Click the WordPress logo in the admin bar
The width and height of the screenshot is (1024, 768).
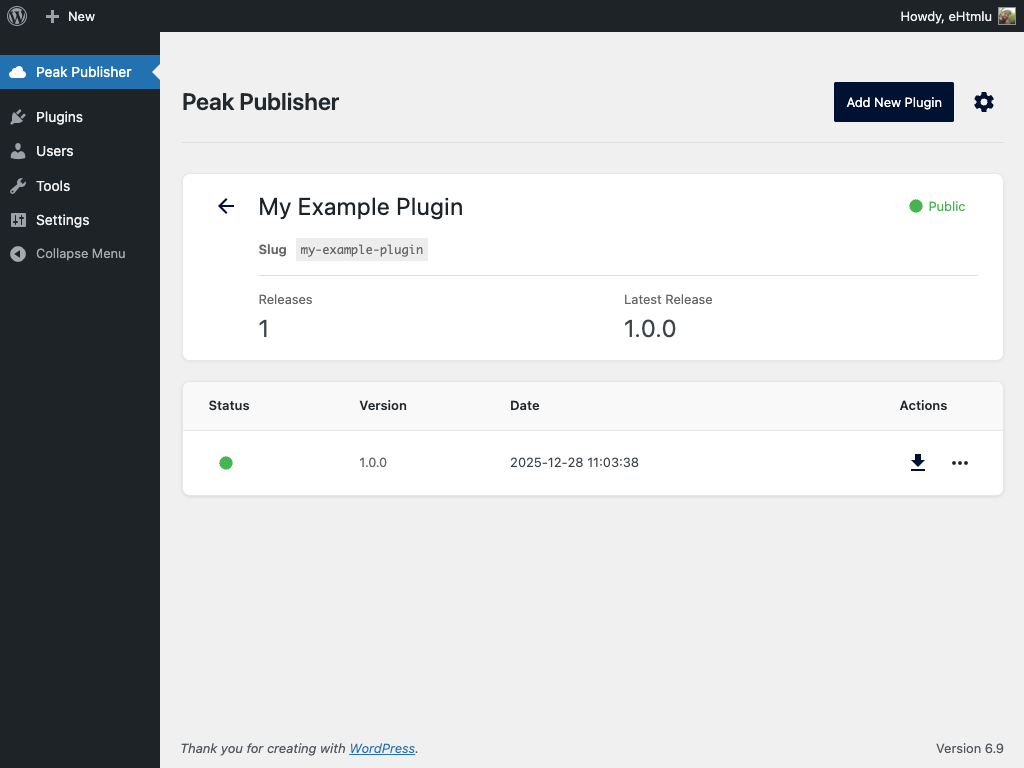pyautogui.click(x=16, y=16)
